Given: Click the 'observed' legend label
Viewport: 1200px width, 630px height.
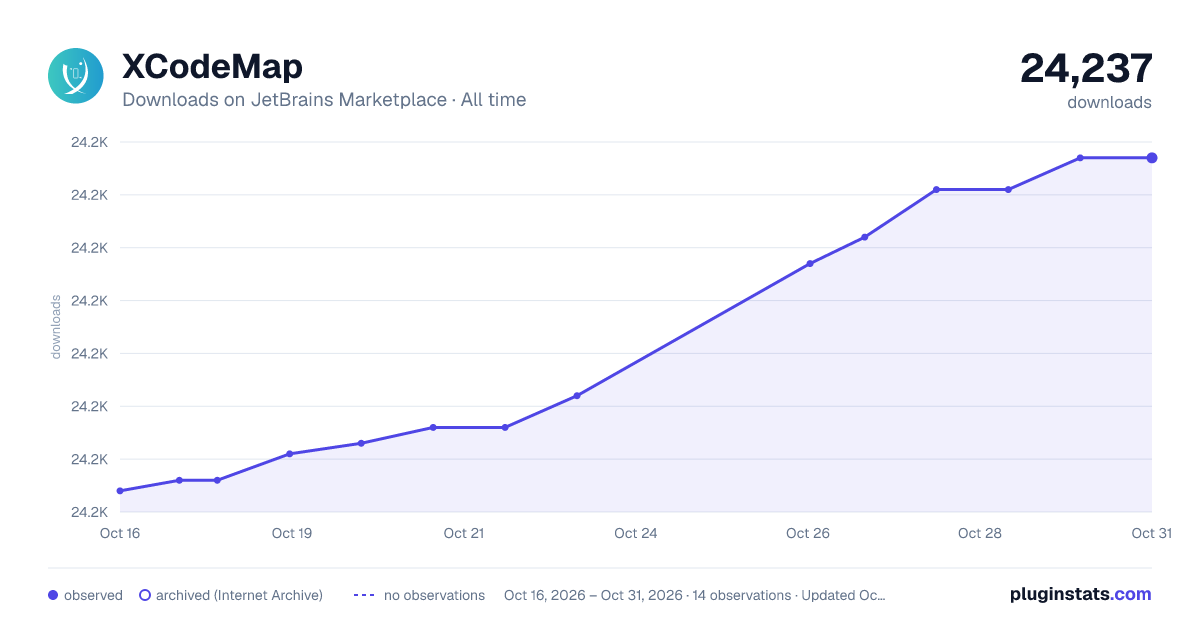Looking at the screenshot, I should coord(93,595).
